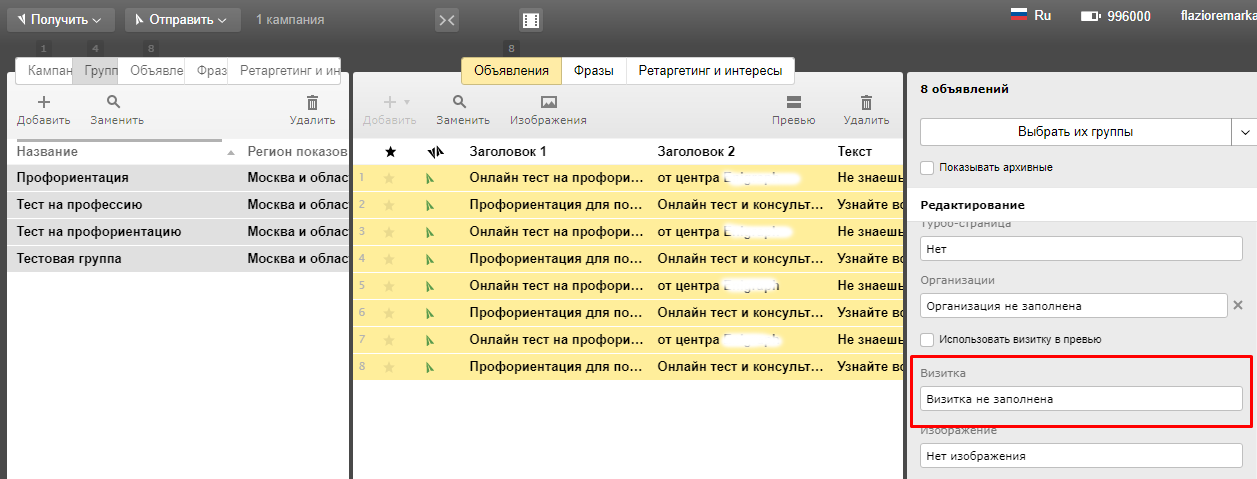This screenshot has width=1257, height=479.
Task: Open the Отправить dropdown button
Action: tap(183, 20)
